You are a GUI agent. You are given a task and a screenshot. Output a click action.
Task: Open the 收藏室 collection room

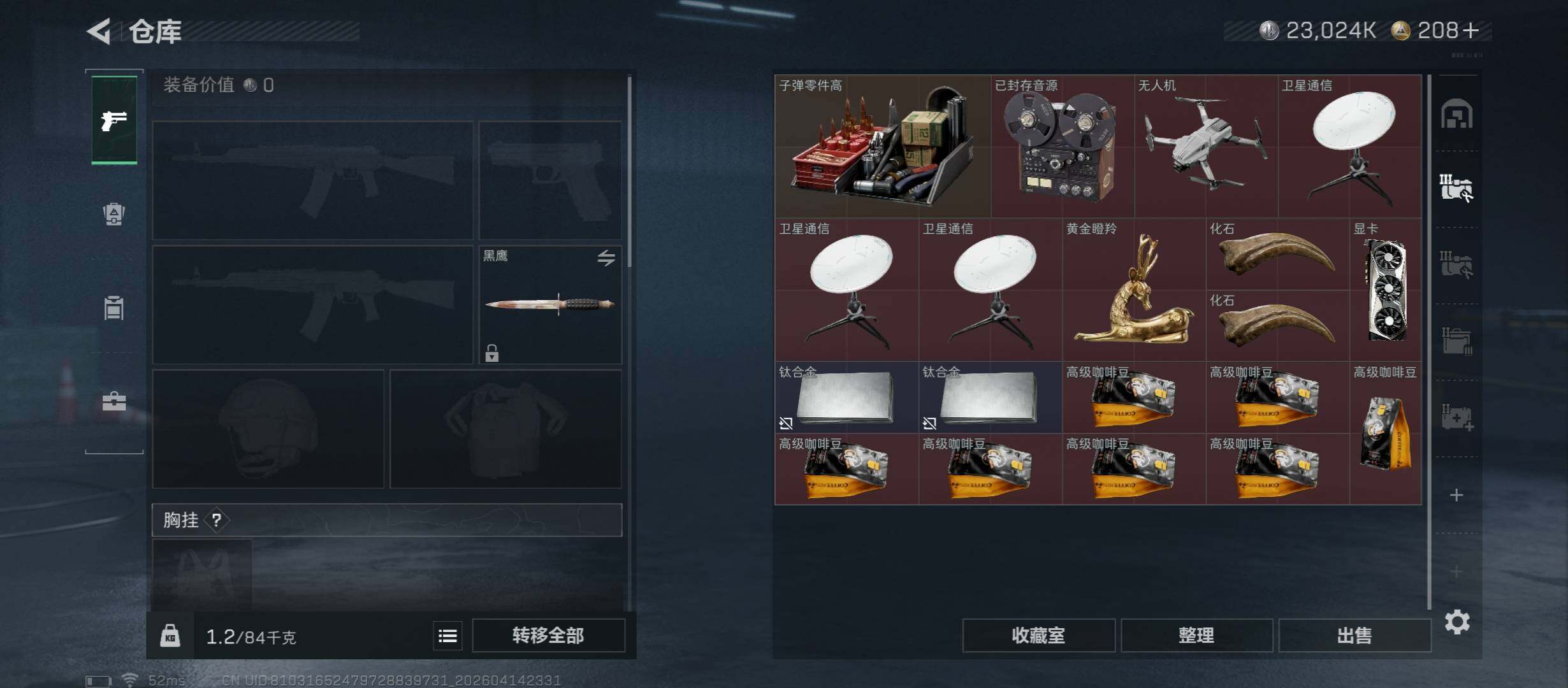pyautogui.click(x=1038, y=636)
